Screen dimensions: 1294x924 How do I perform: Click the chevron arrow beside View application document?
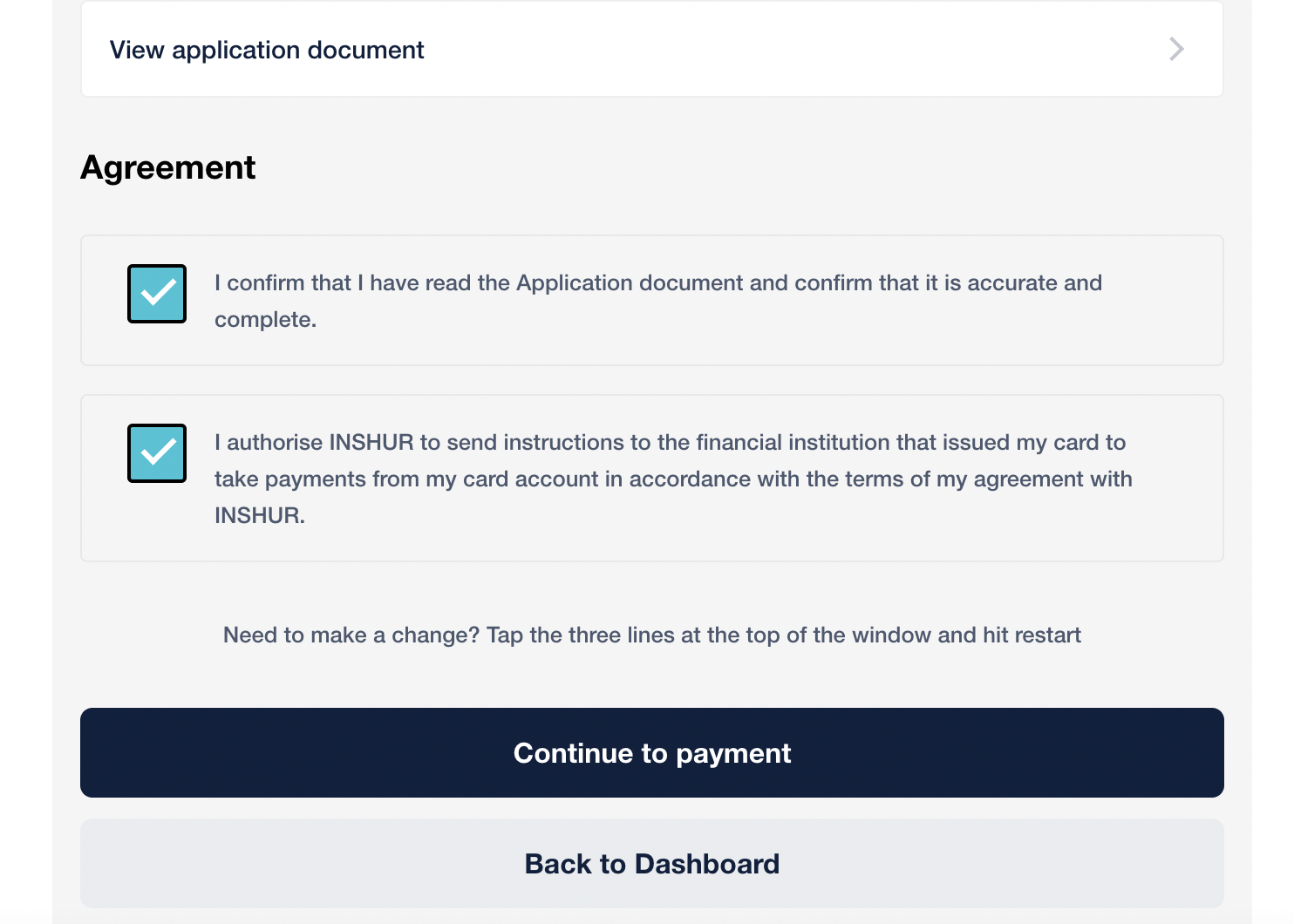[x=1176, y=49]
